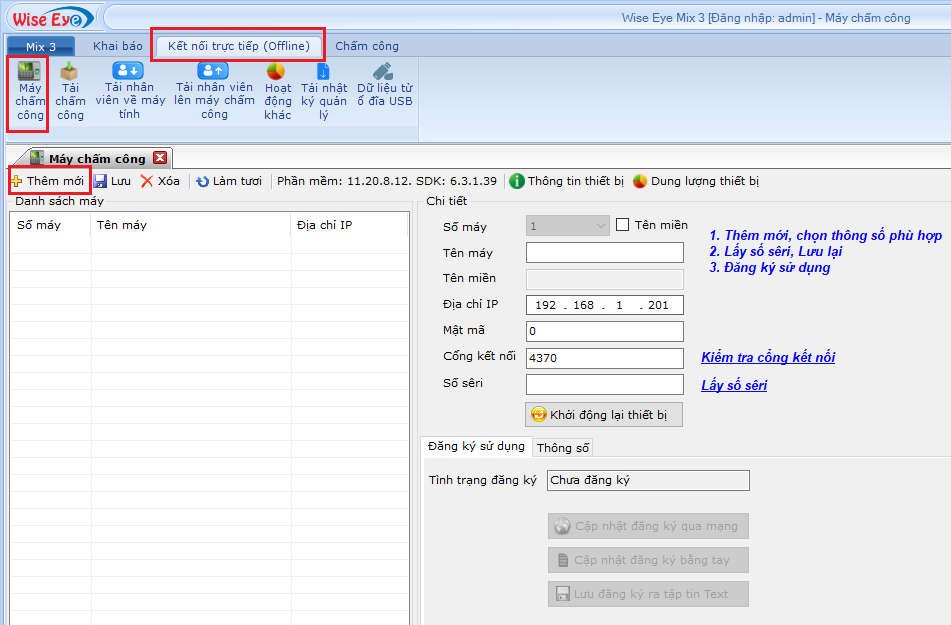Click Lấy số sêri link
951x625 pixels.
(734, 385)
